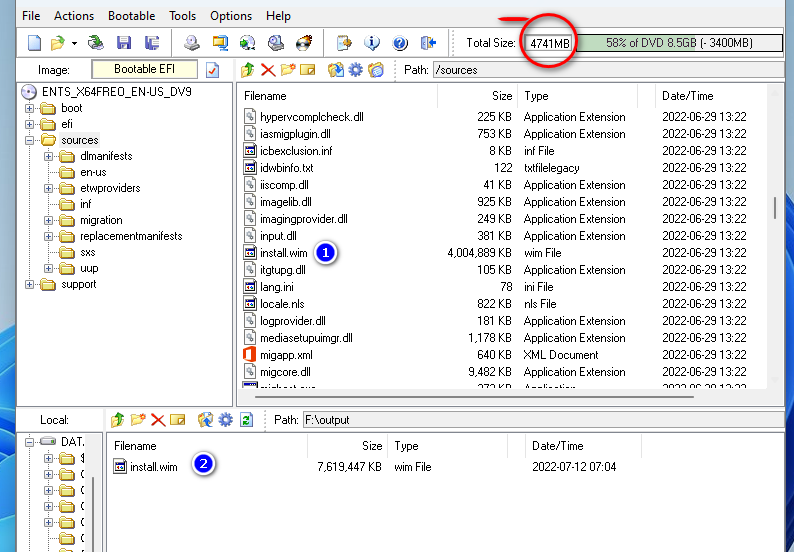Screen dimensions: 794x552
Task: Click the Compress ISO monitor-folder icon
Action: 220,43
